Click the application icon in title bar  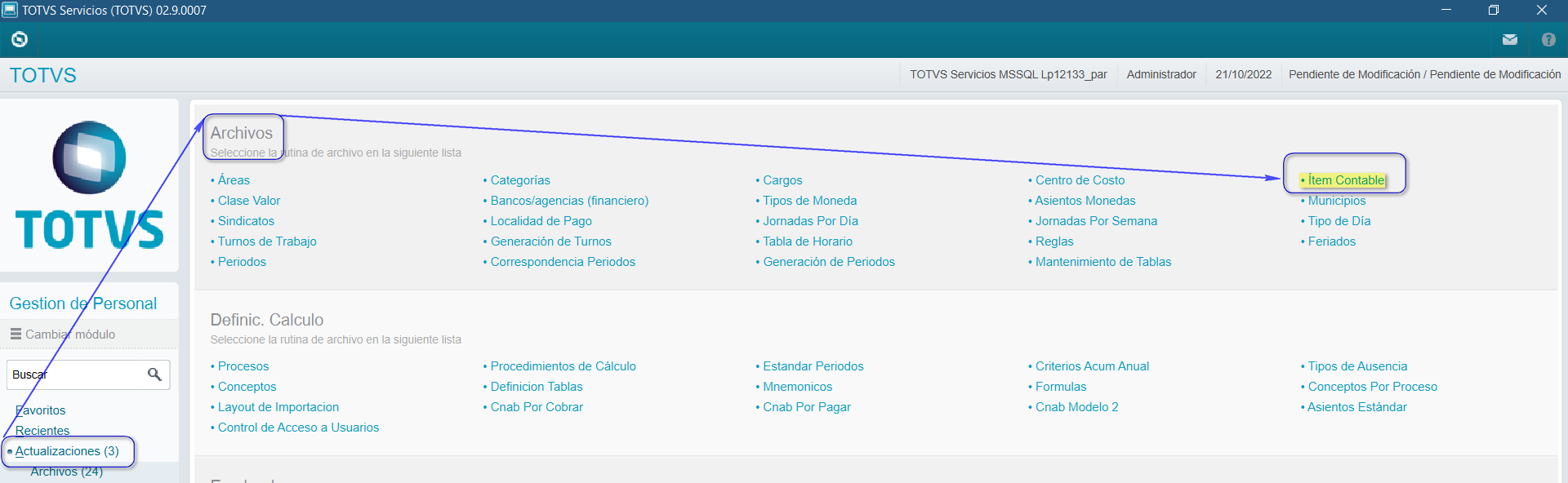(10, 10)
